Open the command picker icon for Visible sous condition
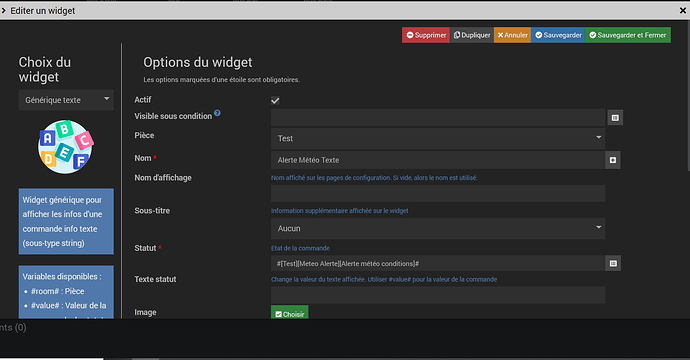 615,118
